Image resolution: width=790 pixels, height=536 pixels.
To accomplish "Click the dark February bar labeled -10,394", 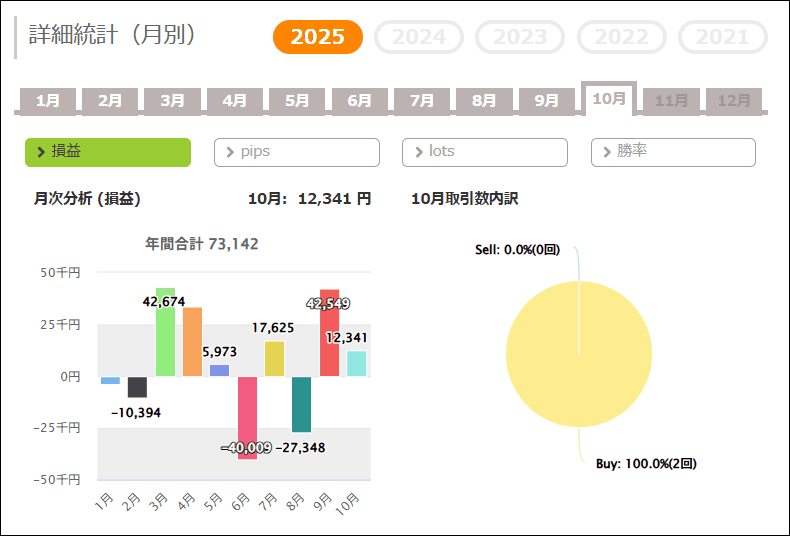I will (138, 387).
